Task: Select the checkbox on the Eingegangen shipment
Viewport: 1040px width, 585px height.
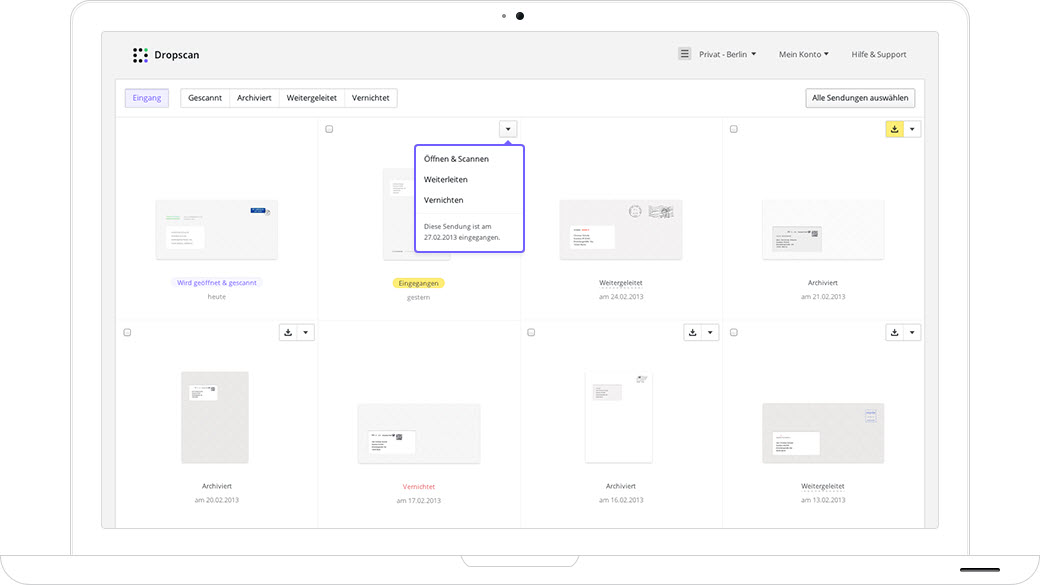Action: pos(329,128)
